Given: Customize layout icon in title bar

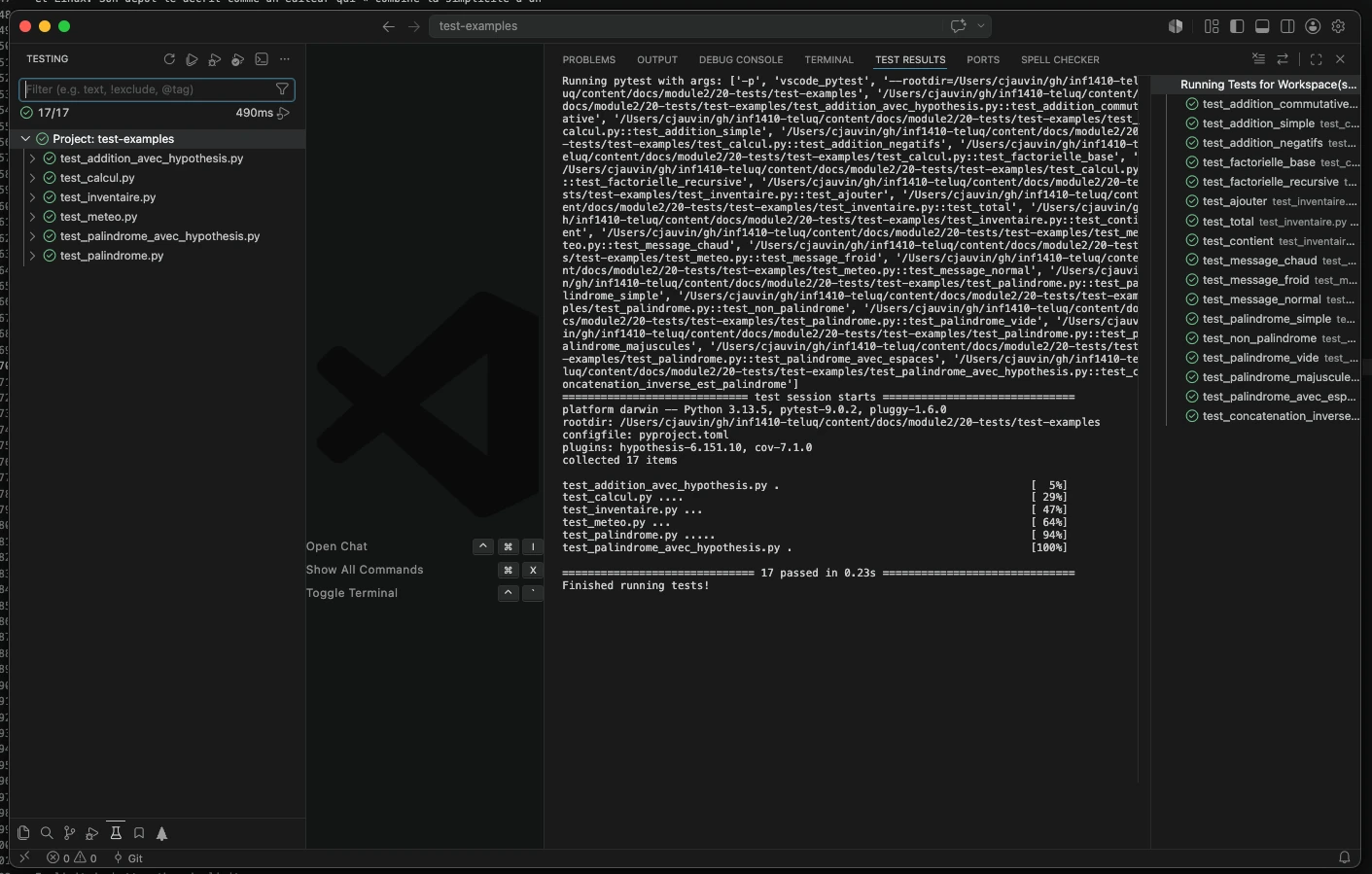Looking at the screenshot, I should click(1212, 26).
